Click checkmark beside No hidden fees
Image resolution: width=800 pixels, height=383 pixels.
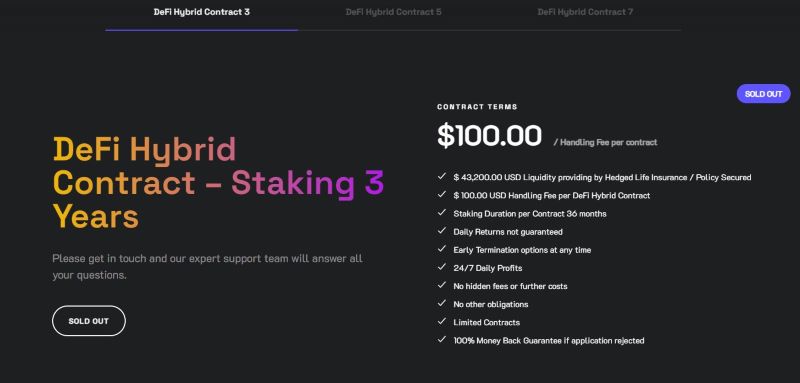coord(442,285)
